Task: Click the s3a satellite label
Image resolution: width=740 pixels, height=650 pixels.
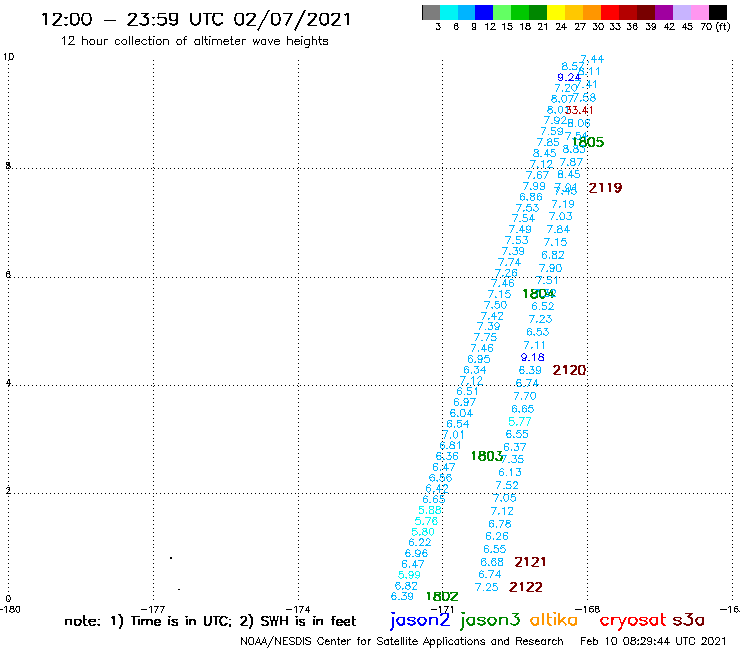Action: (x=688, y=620)
